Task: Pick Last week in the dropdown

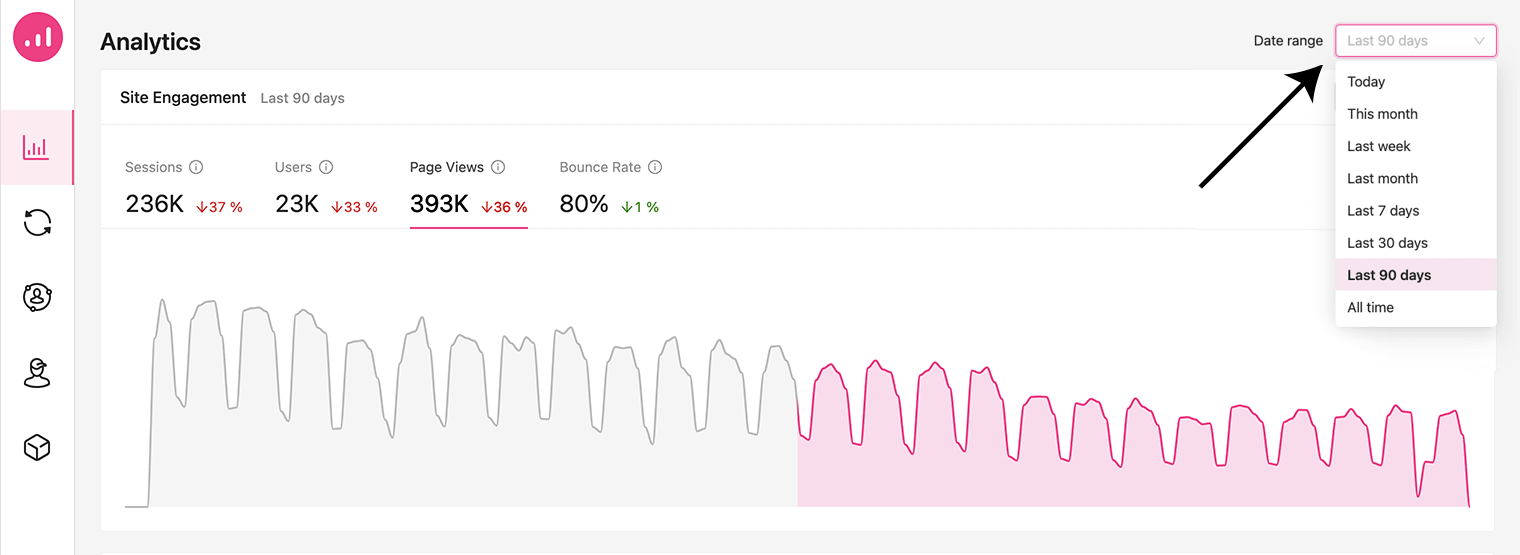Action: [1378, 146]
